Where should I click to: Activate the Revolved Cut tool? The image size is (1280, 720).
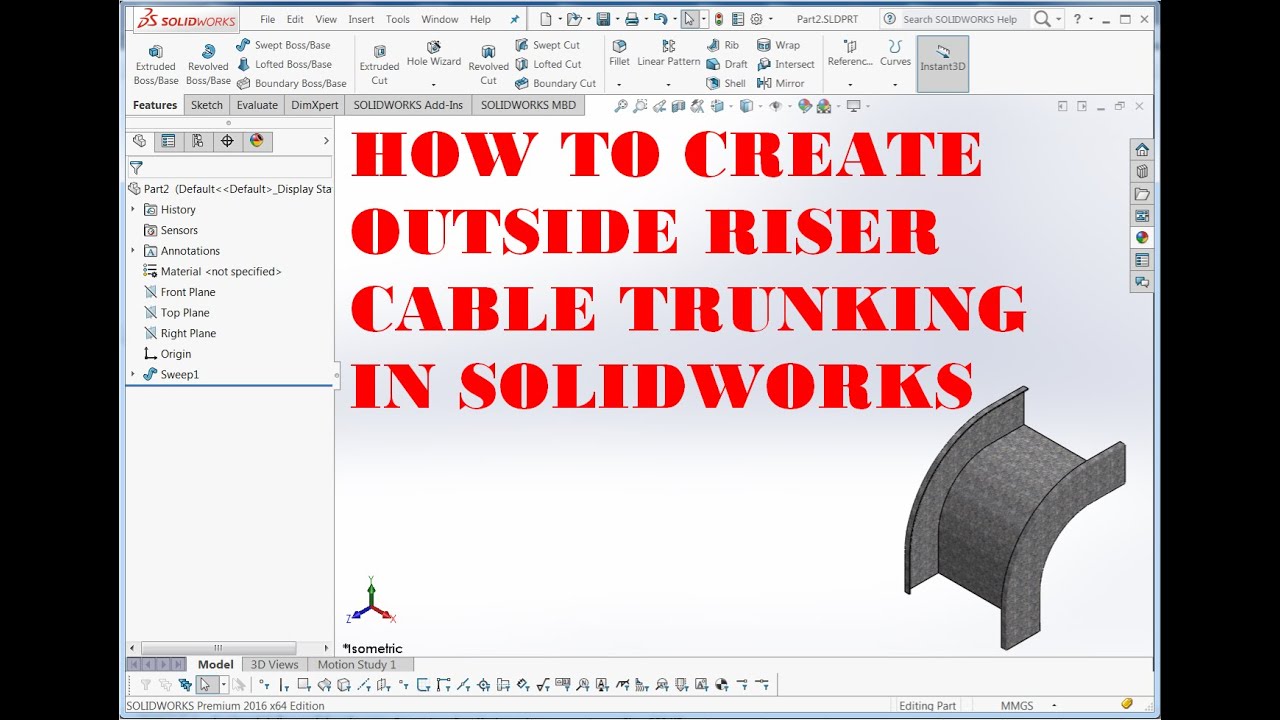coord(488,65)
